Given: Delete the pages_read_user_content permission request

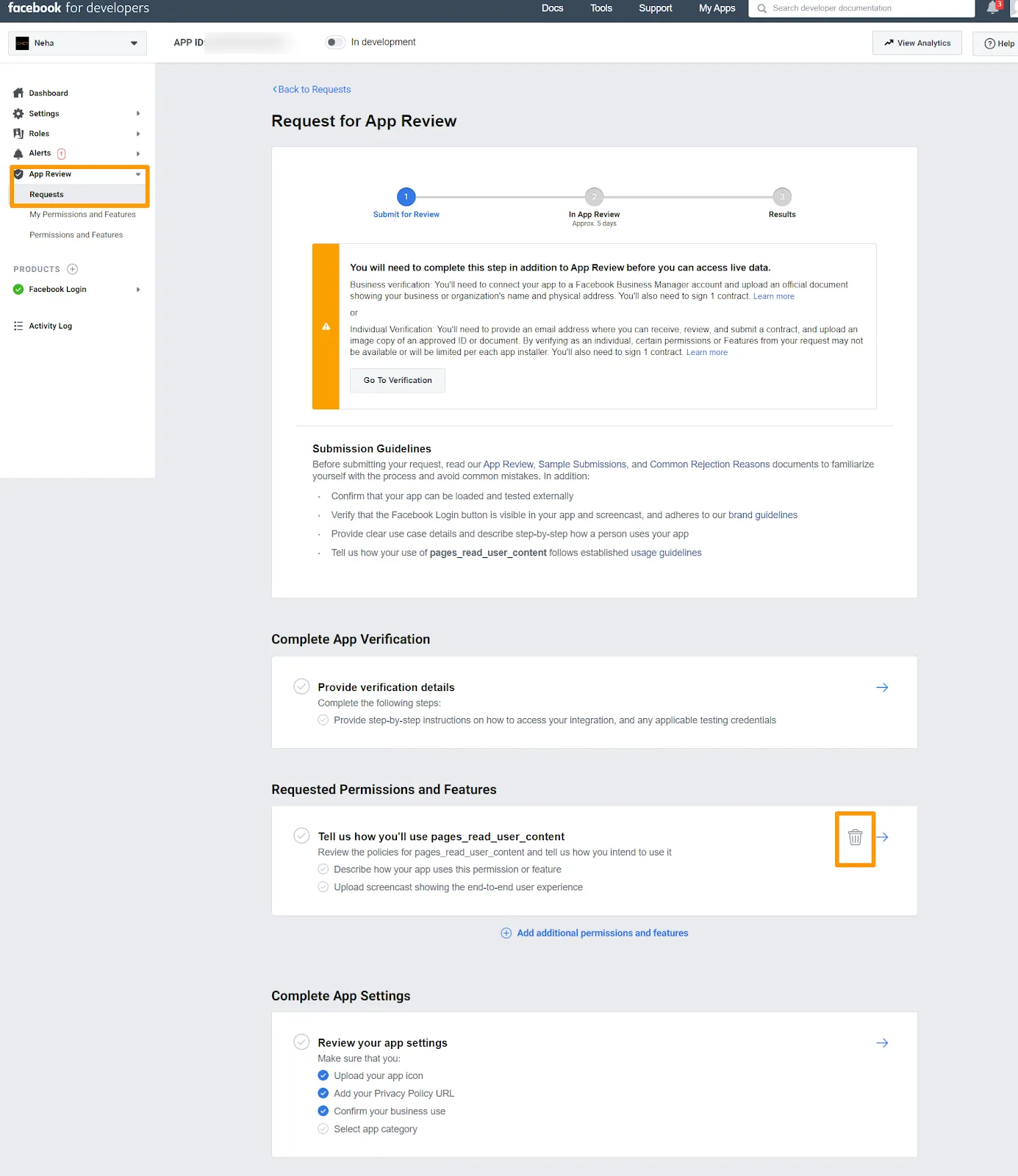Looking at the screenshot, I should pyautogui.click(x=855, y=837).
